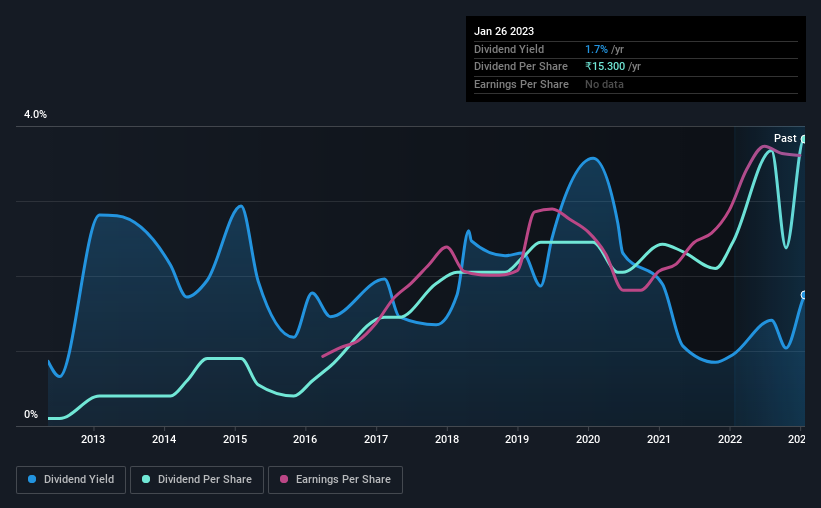Screen dimensions: 821x508
Task: Click the 1.7% dividend yield value
Action: point(596,49)
